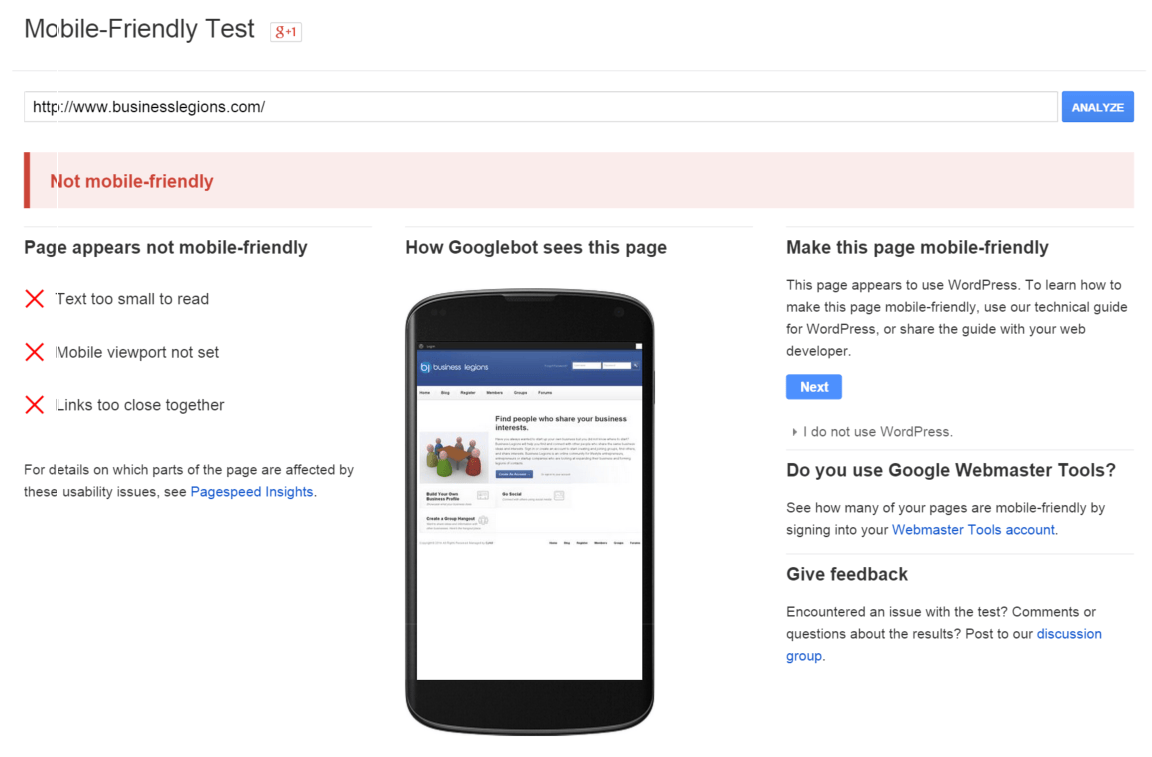Click the red X beside Mobile viewport not set

click(x=35, y=351)
